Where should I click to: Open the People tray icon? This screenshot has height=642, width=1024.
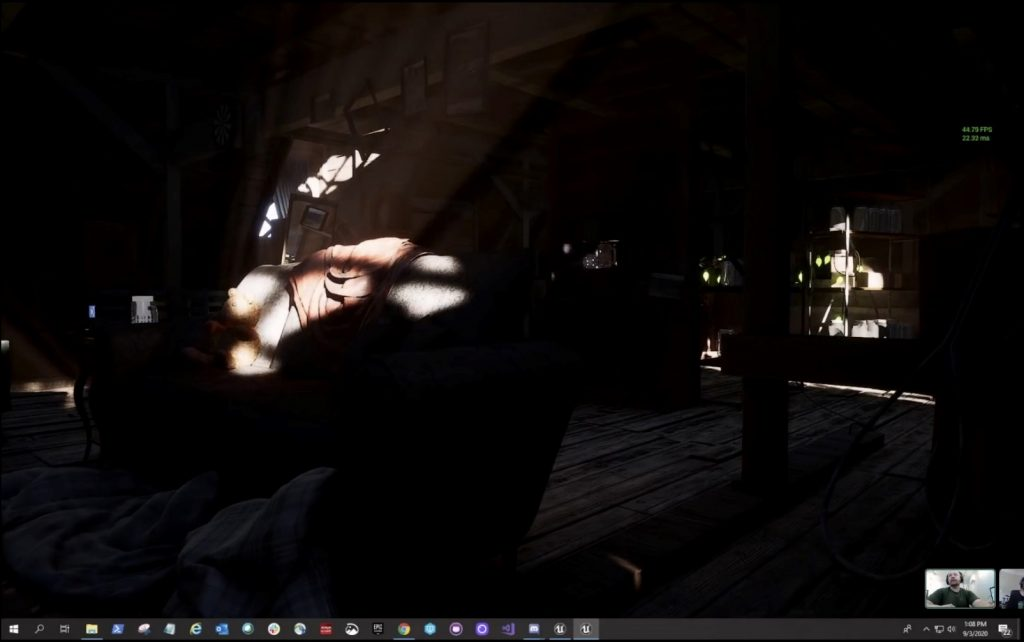pyautogui.click(x=907, y=629)
